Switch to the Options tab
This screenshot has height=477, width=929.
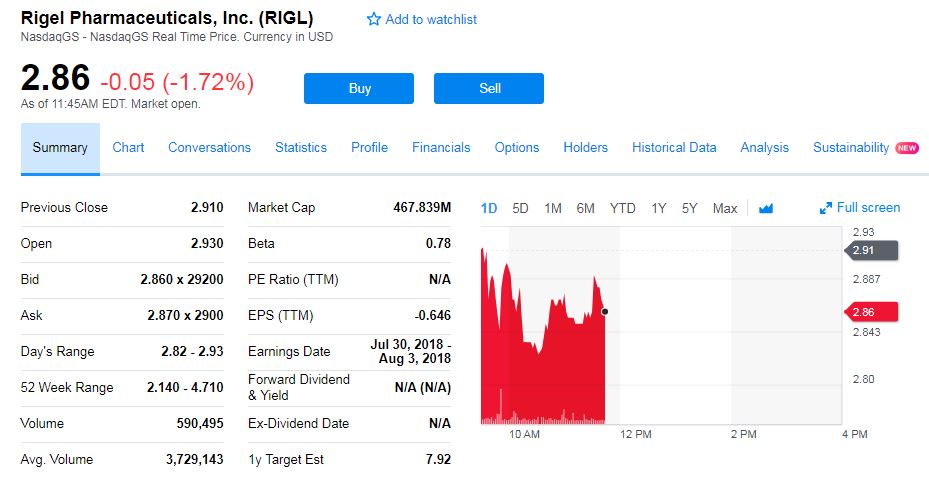tap(517, 148)
